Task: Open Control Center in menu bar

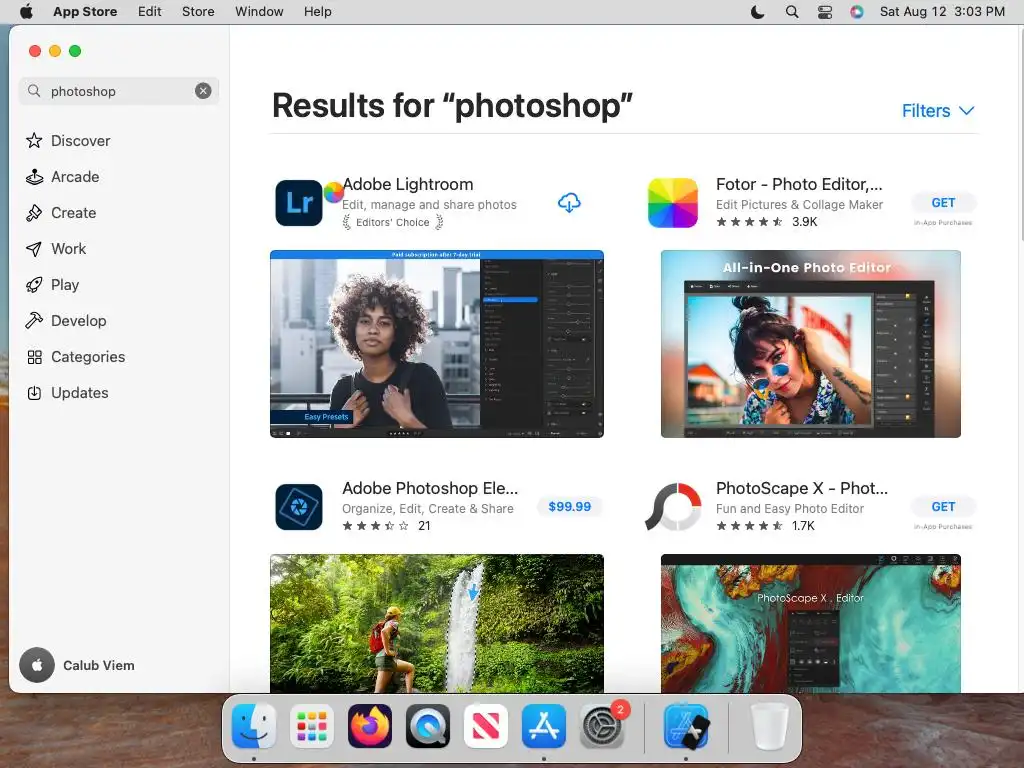Action: click(825, 11)
